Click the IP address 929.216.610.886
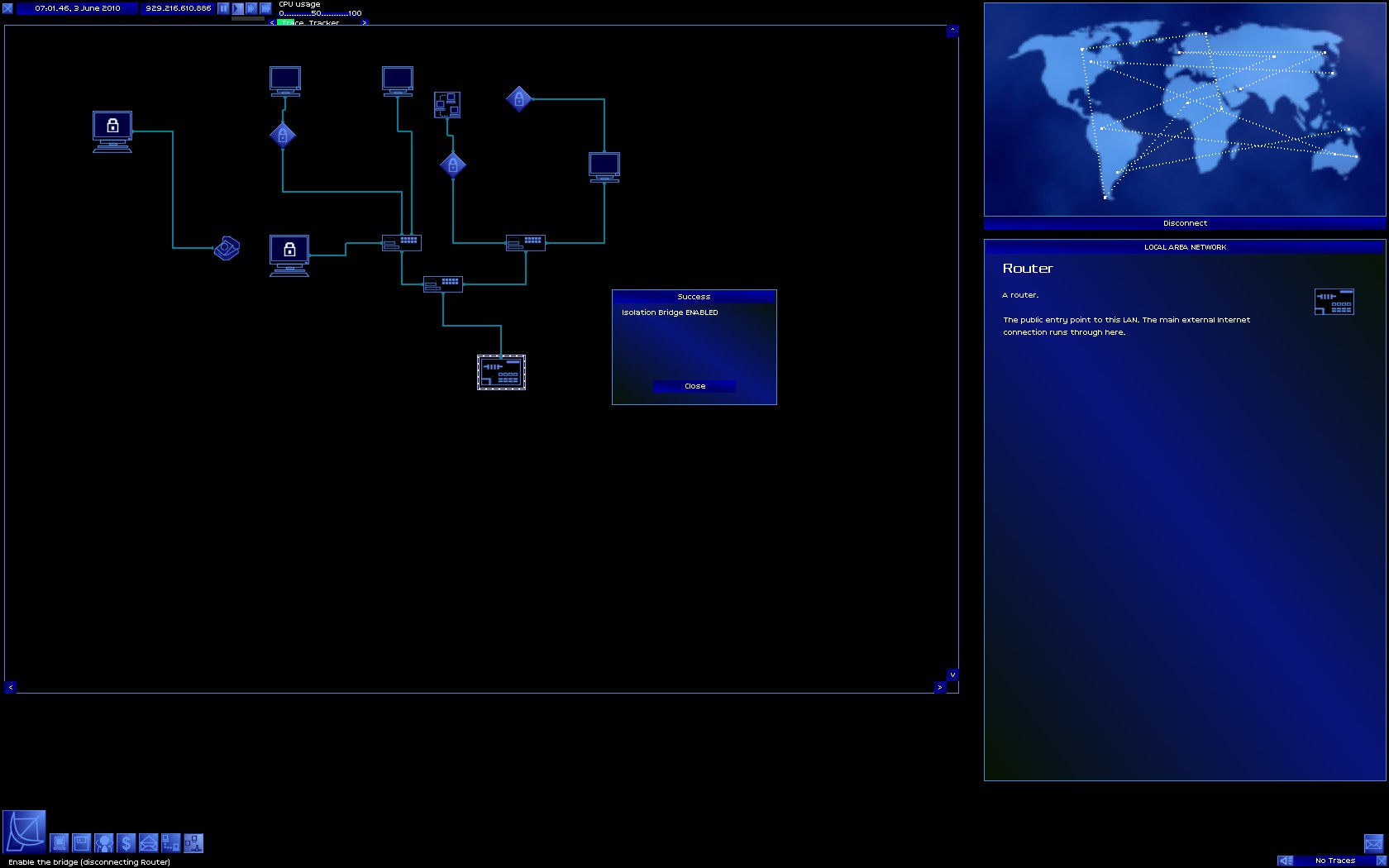 coord(178,8)
